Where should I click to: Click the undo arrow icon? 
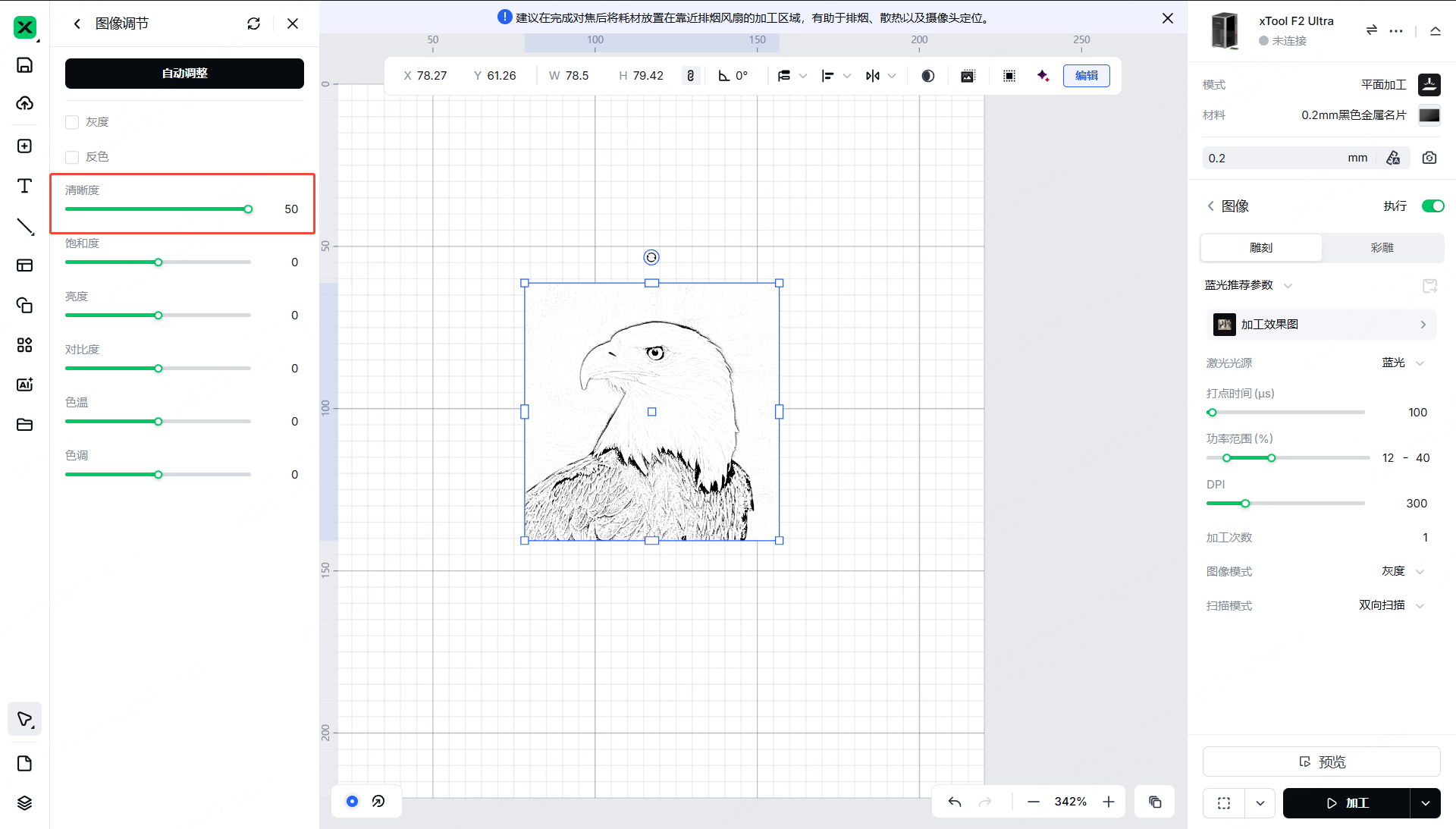(x=955, y=802)
